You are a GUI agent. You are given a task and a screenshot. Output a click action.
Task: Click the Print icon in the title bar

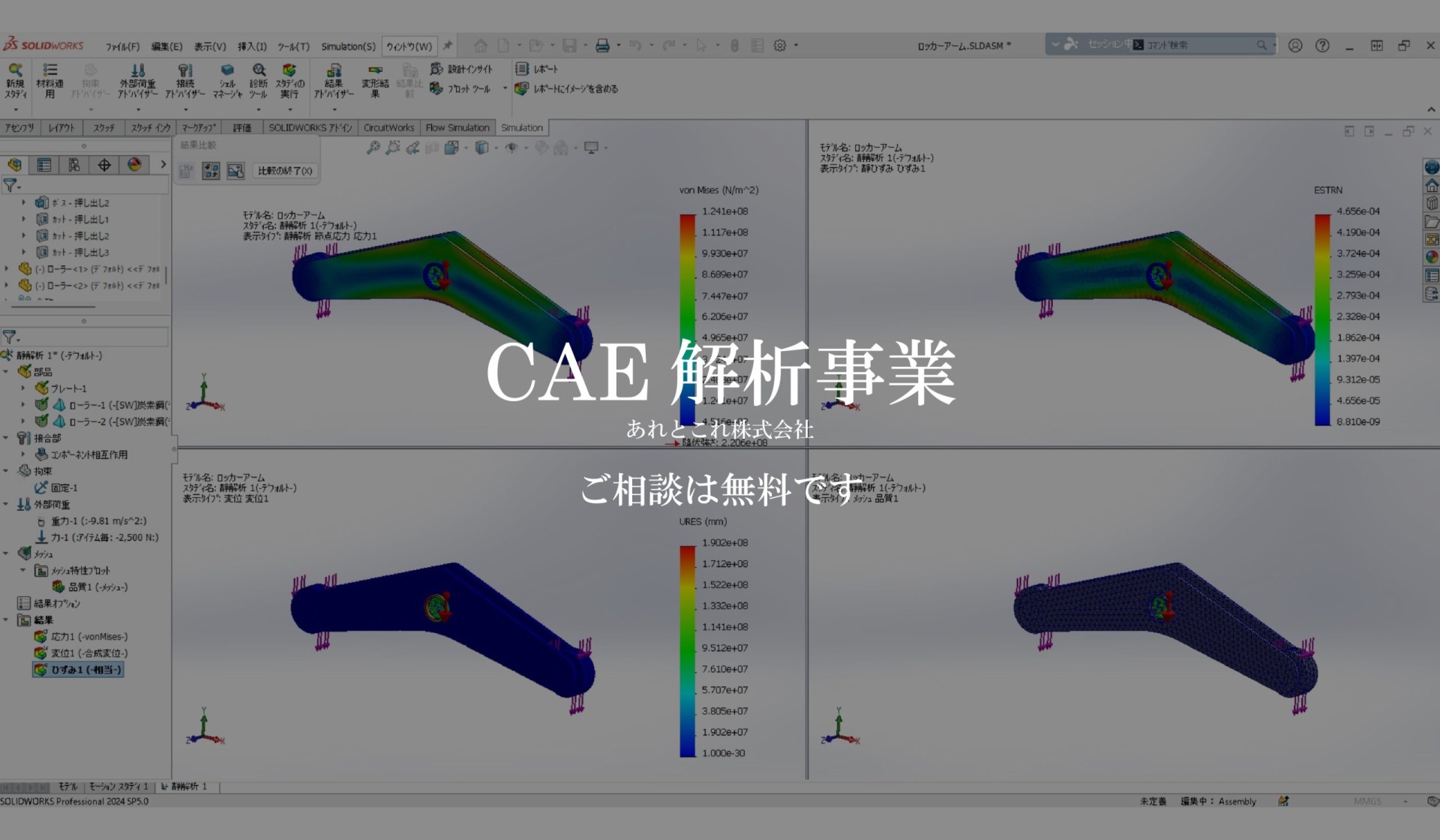tap(602, 46)
